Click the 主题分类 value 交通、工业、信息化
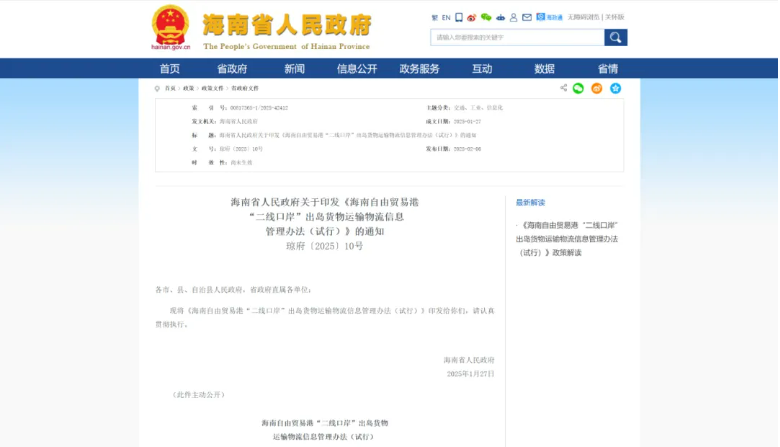 point(478,108)
